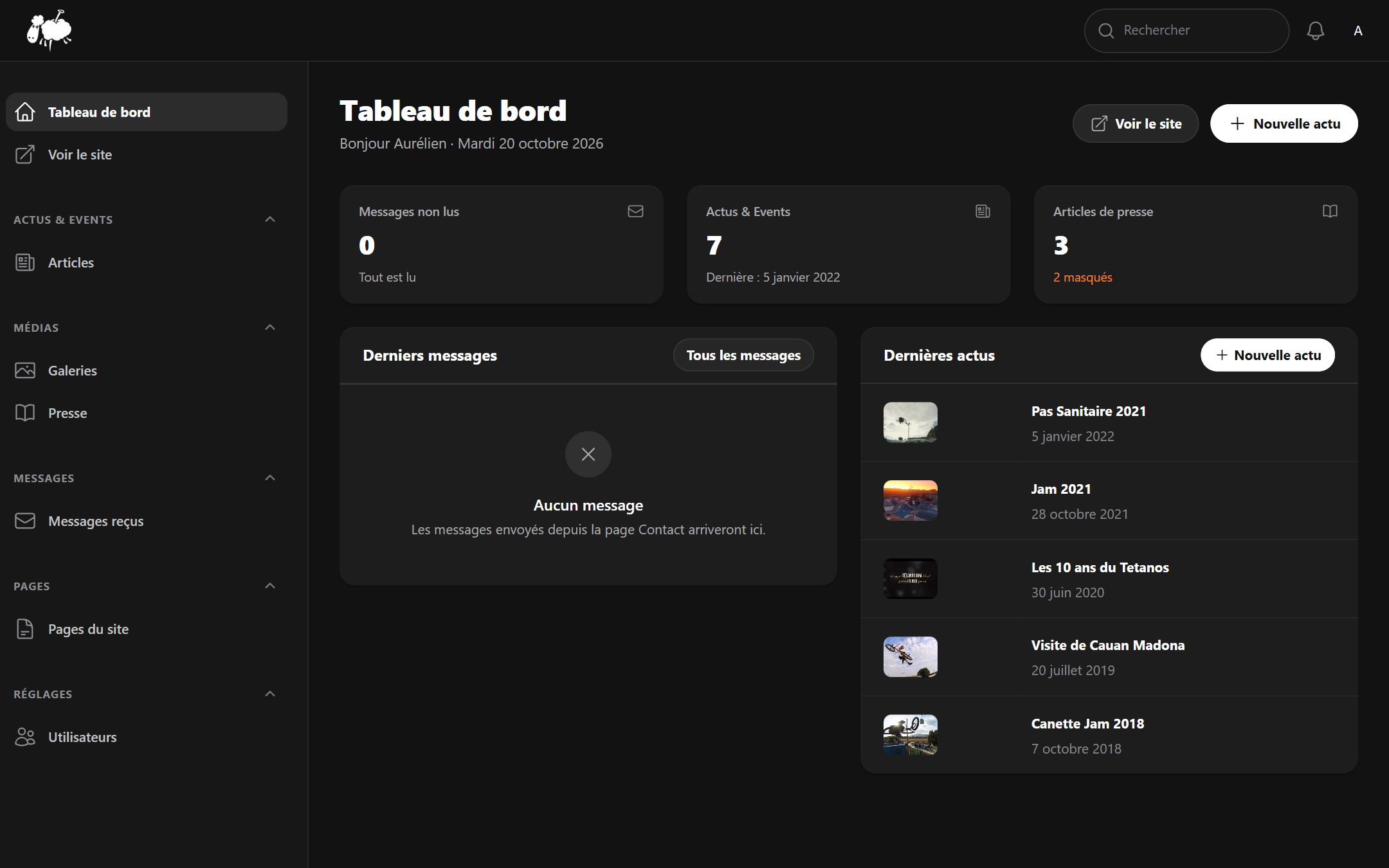
Task: Focus the Rechercher search field
Action: [1186, 30]
